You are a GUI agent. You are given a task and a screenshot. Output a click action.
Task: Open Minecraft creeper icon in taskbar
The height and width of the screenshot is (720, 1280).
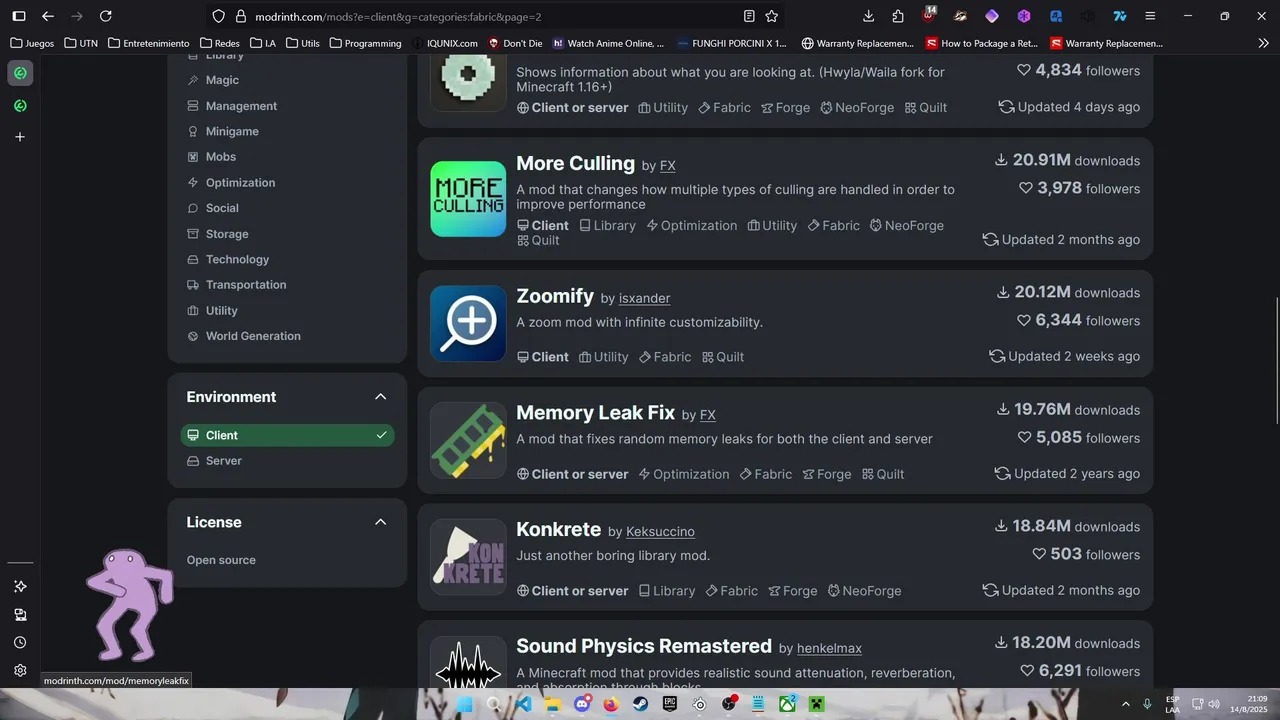(816, 704)
